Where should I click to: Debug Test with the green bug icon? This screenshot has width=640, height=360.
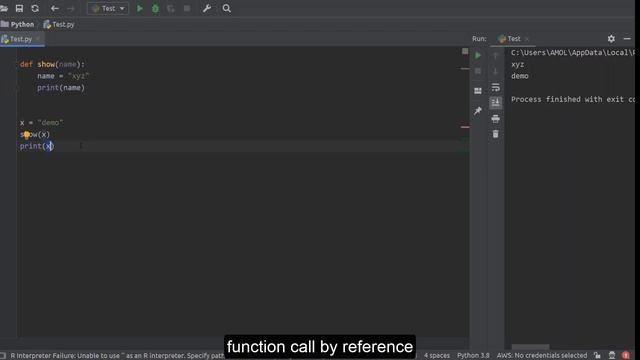(155, 8)
